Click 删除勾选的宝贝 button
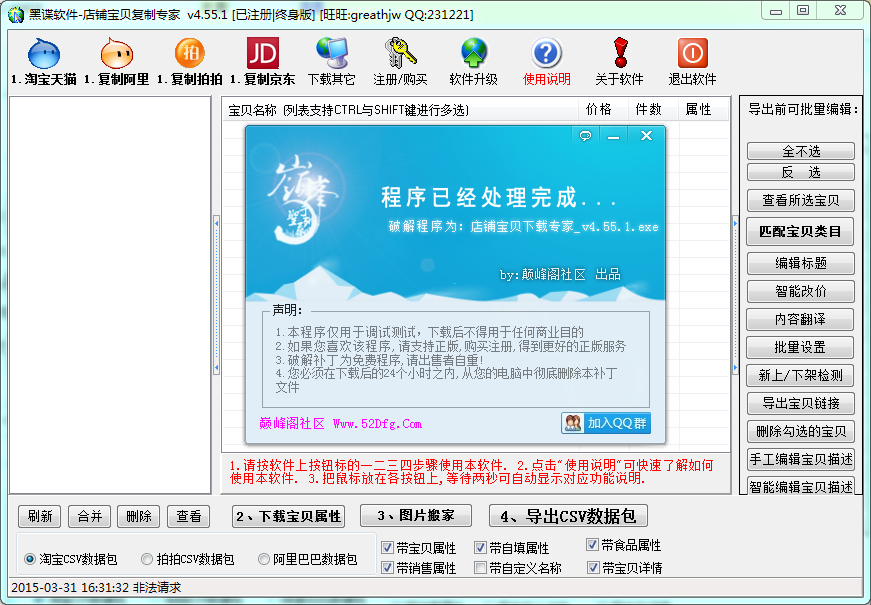 coord(800,431)
